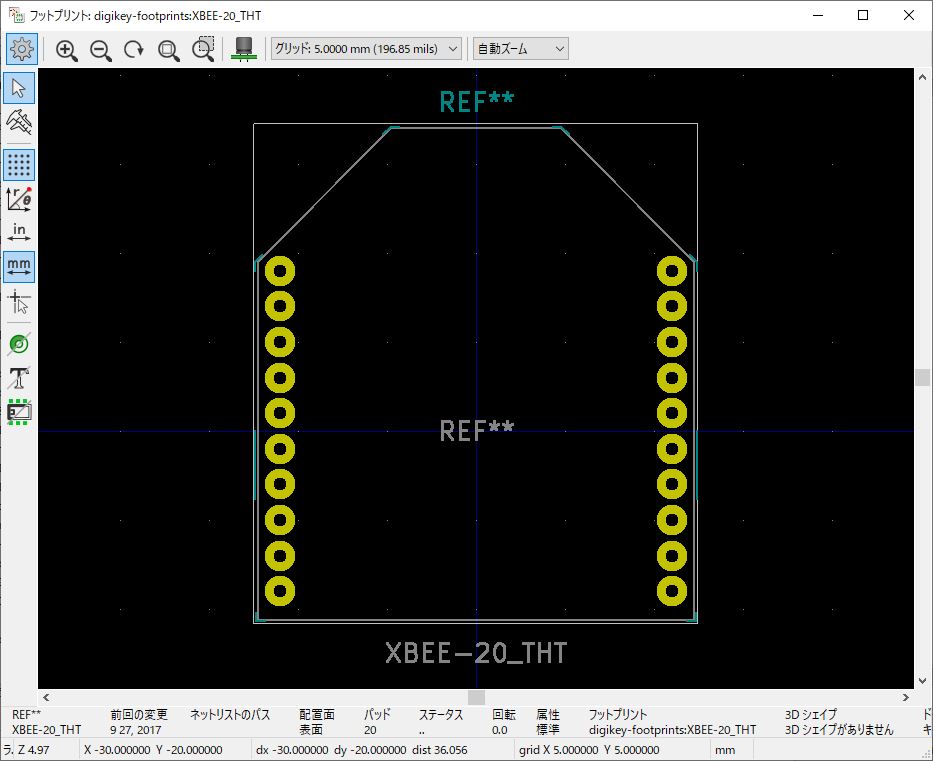Click the '標準' attribute value

[x=547, y=730]
